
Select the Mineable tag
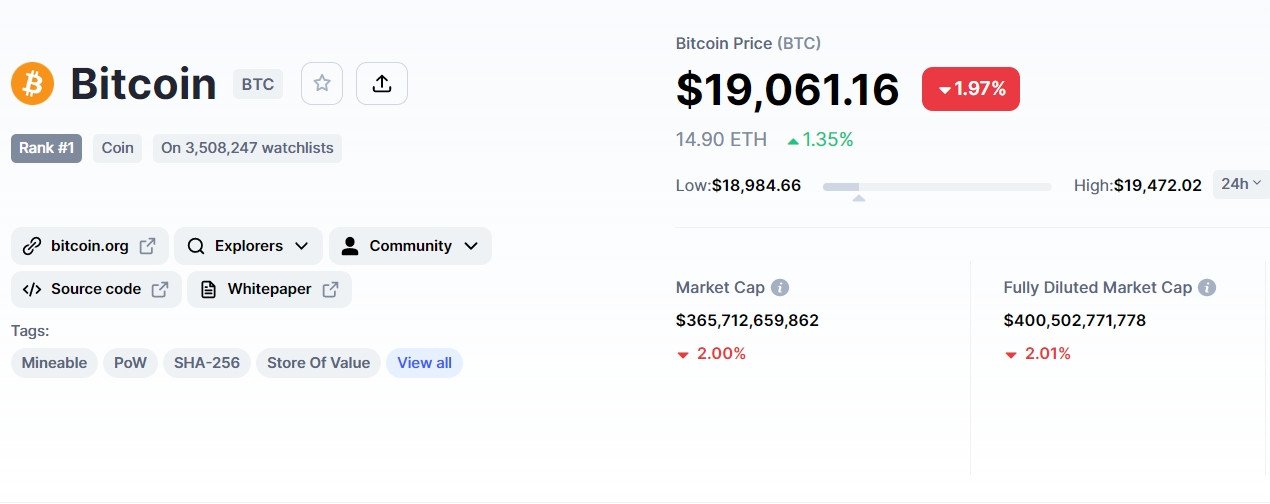54,363
